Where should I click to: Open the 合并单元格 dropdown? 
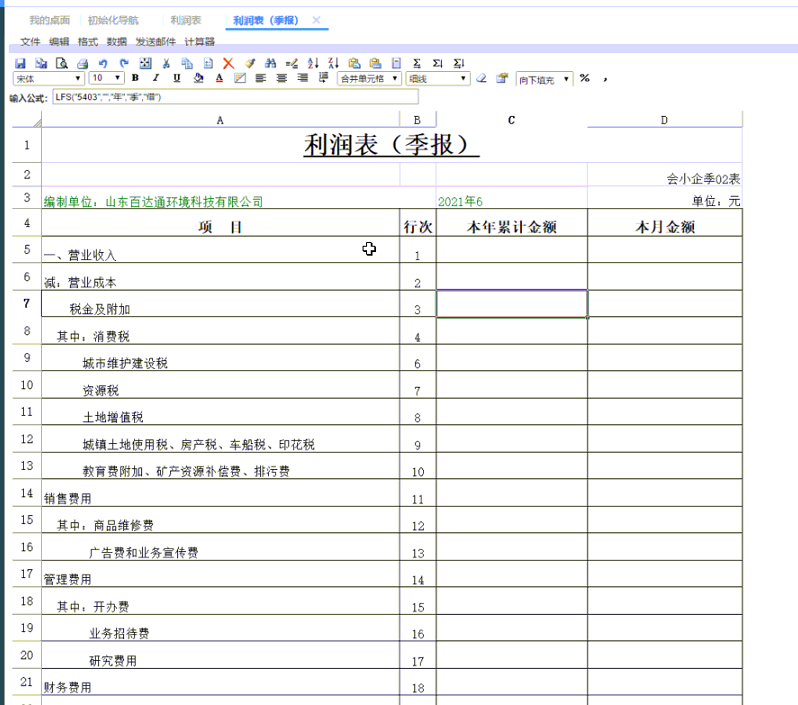pos(369,78)
